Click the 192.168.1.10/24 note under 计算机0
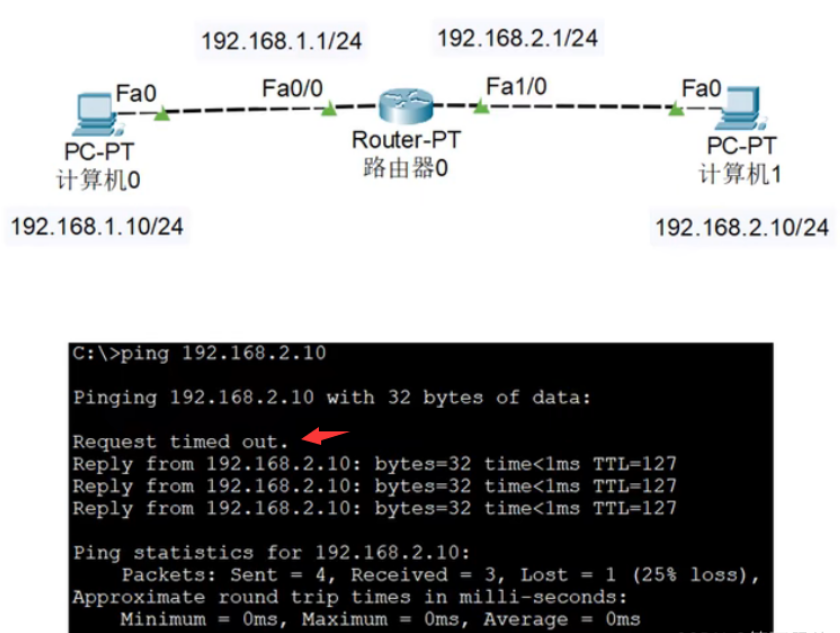This screenshot has height=633, width=840. point(96,226)
